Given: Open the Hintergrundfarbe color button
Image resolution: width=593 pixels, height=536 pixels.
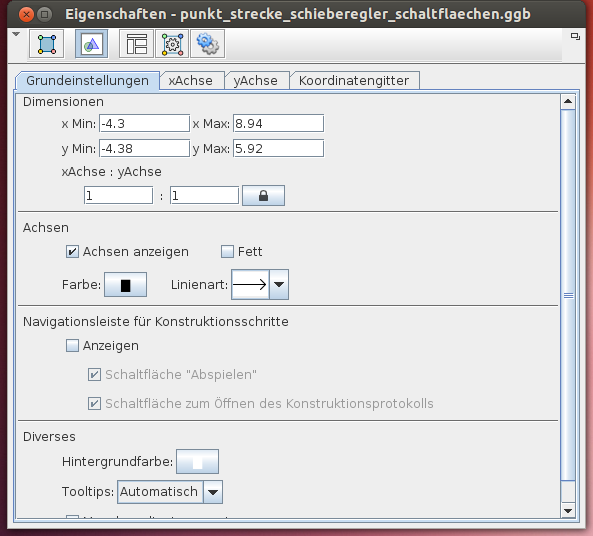Looking at the screenshot, I should coord(197,461).
